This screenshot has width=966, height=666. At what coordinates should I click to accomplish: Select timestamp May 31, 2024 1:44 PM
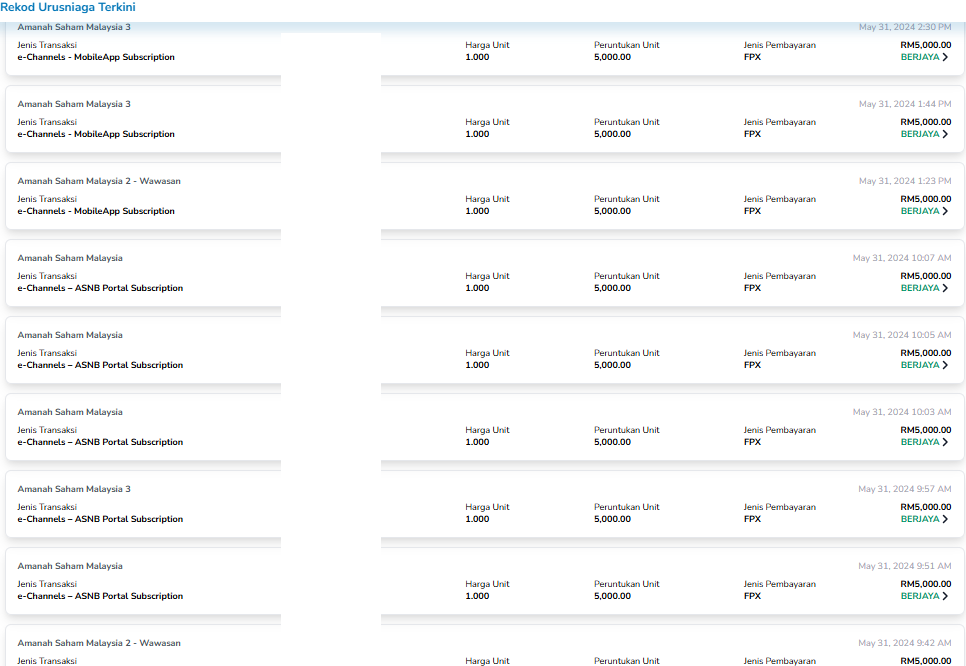click(x=905, y=104)
